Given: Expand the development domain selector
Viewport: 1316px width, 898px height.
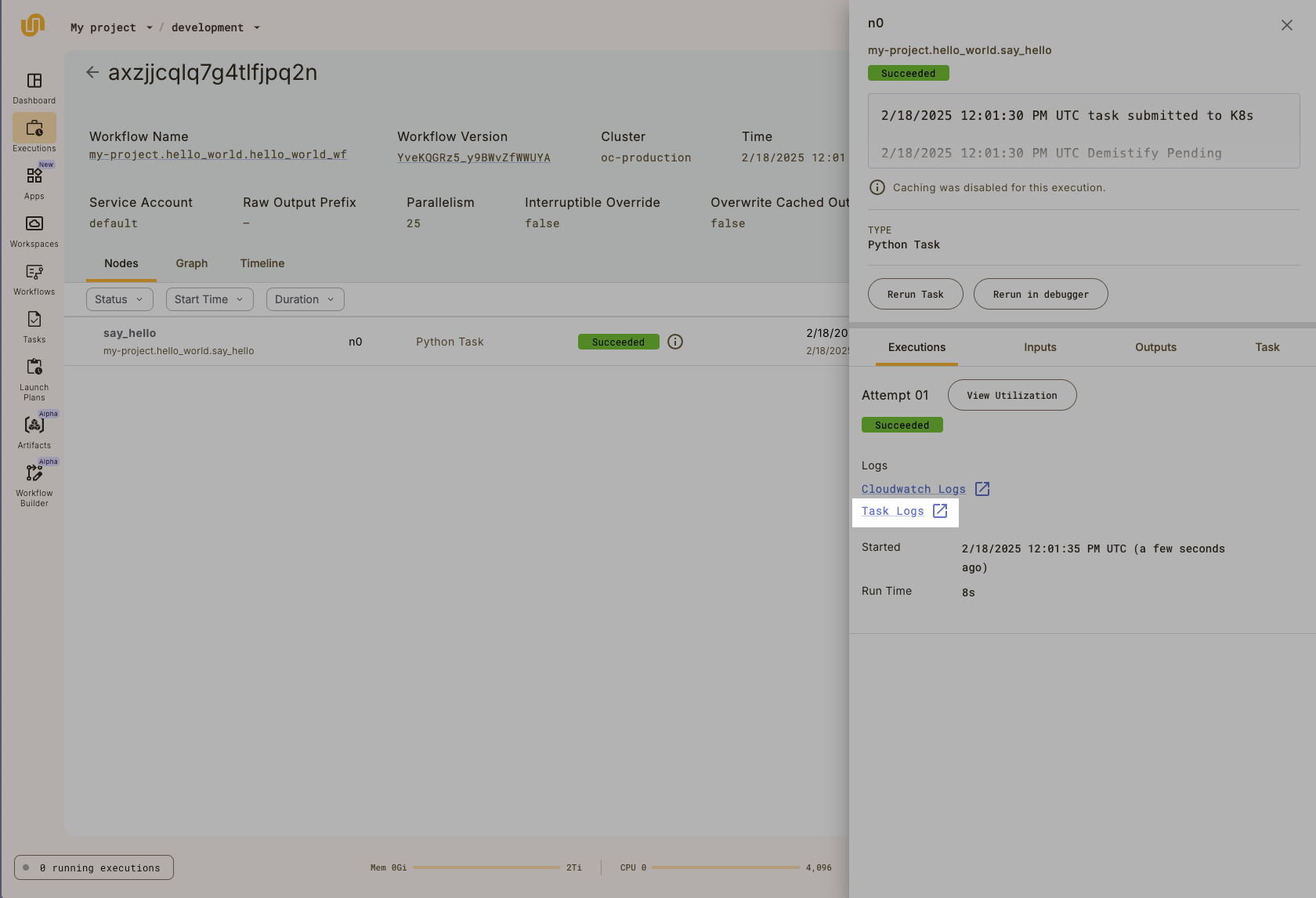Looking at the screenshot, I should coord(215,27).
